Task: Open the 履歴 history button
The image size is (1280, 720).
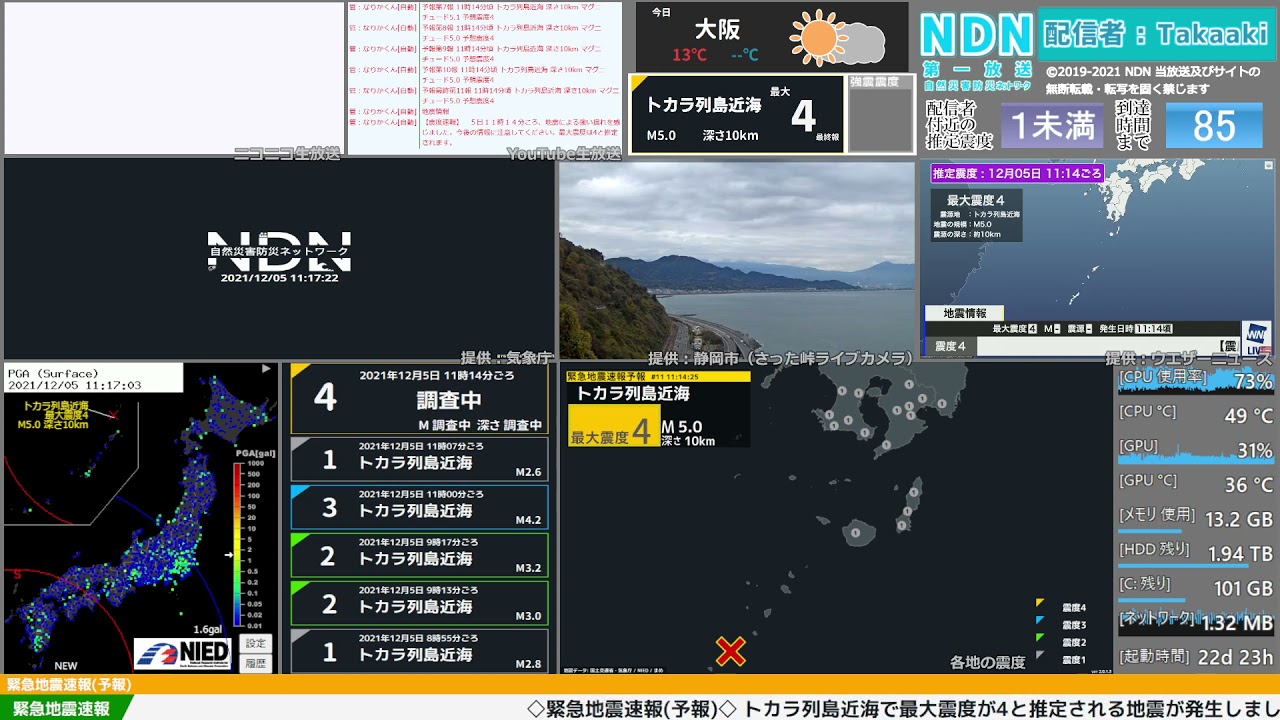Action: [x=256, y=662]
